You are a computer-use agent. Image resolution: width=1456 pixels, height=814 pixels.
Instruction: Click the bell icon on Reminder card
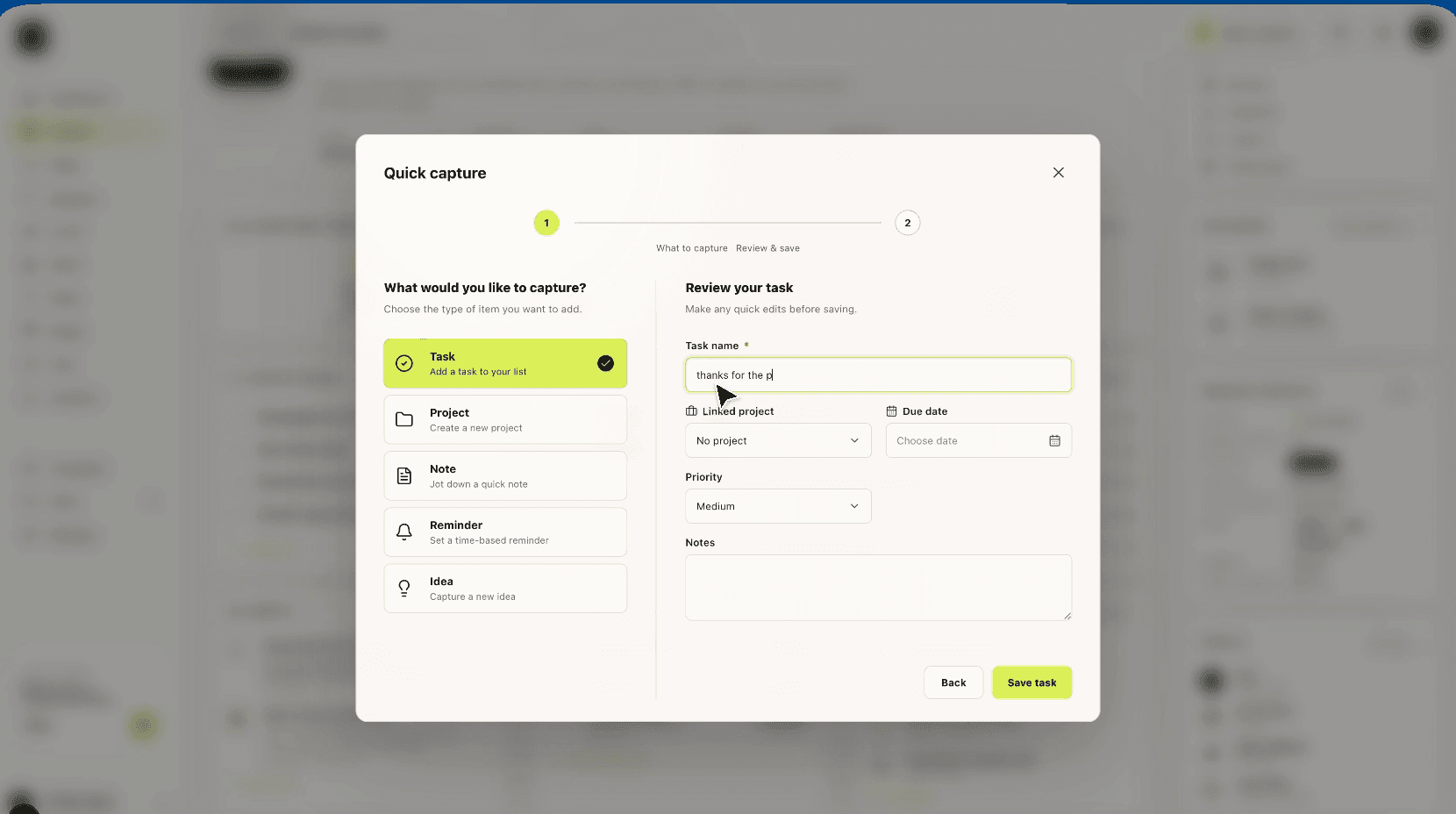tap(404, 532)
